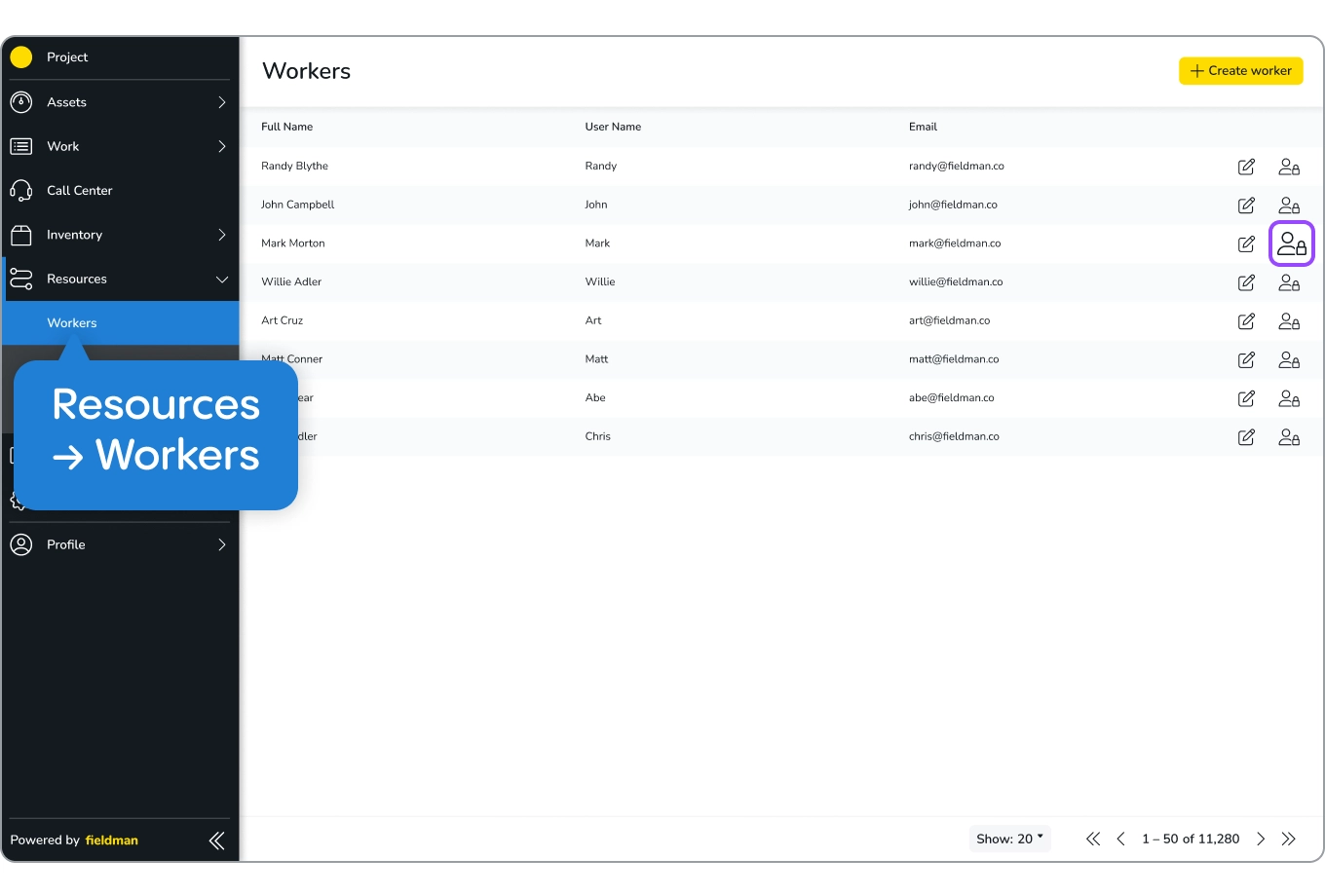
Task: Click email john@fieldman.co
Action: 953,205
